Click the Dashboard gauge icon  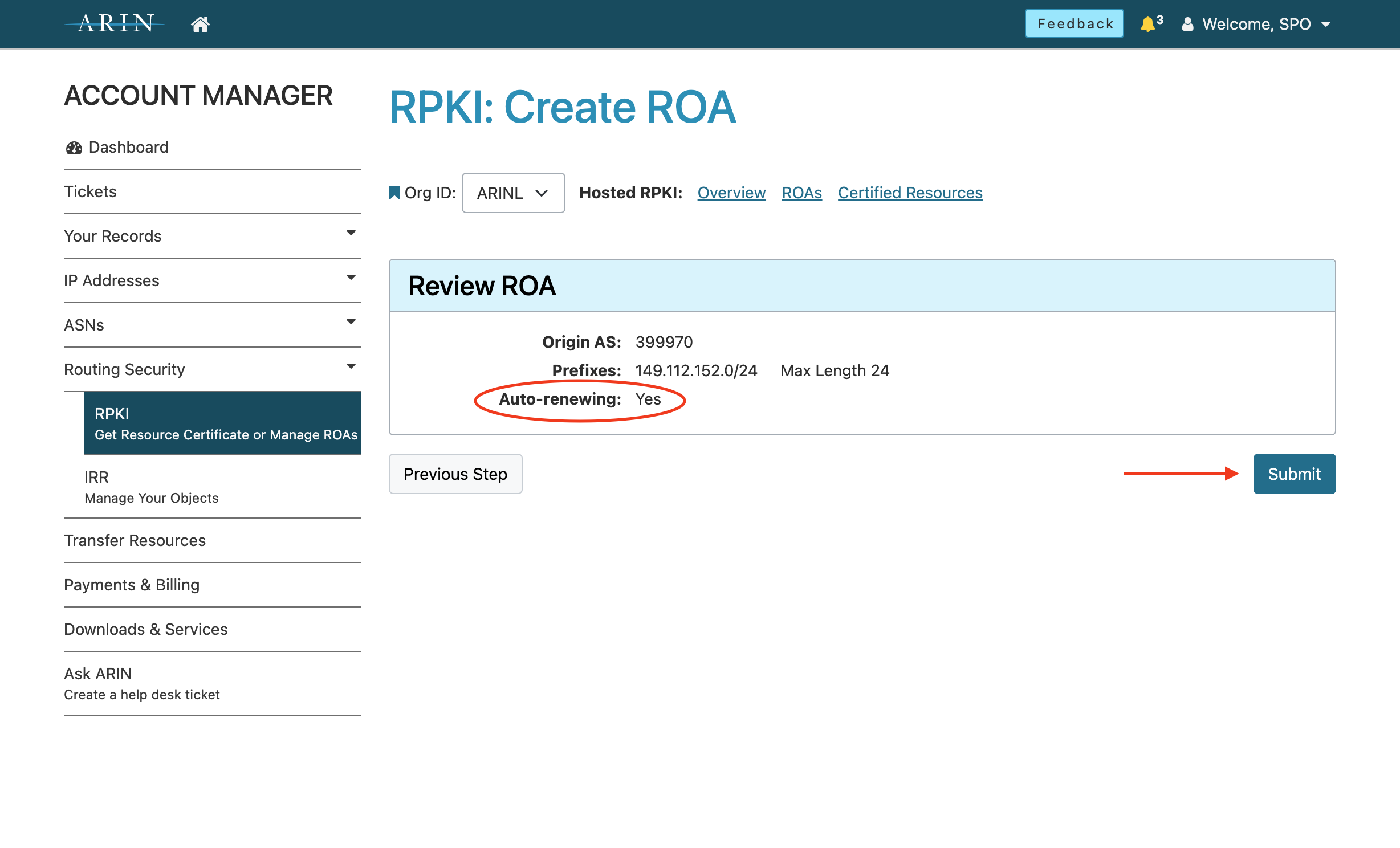pyautogui.click(x=74, y=148)
